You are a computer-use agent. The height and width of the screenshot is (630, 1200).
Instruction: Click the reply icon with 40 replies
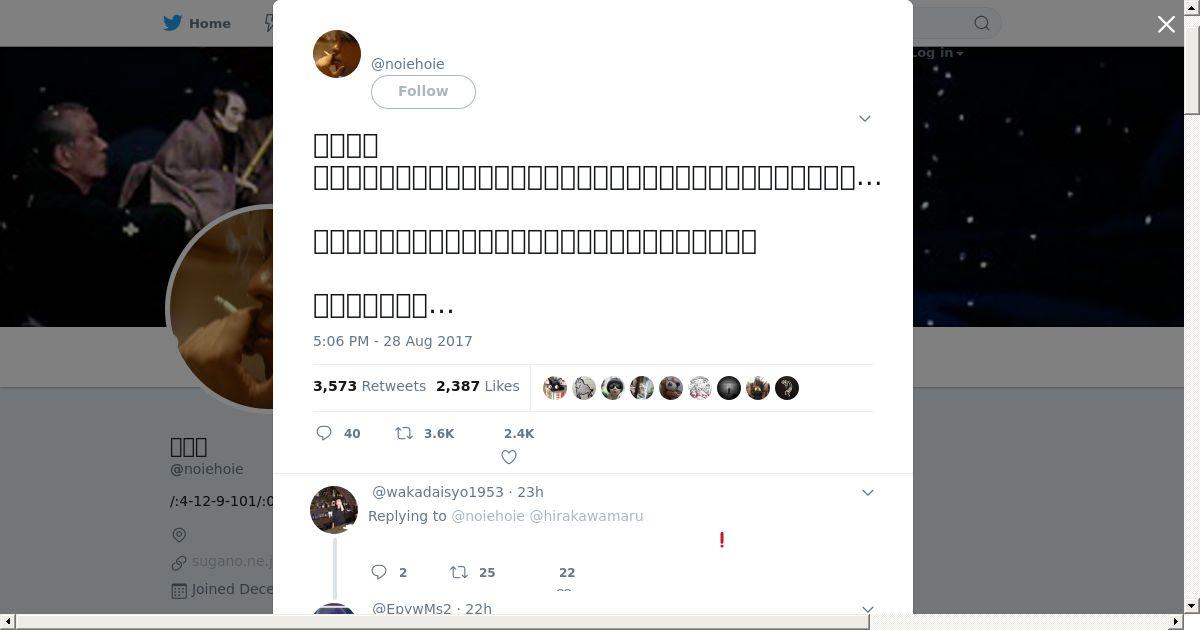point(324,433)
